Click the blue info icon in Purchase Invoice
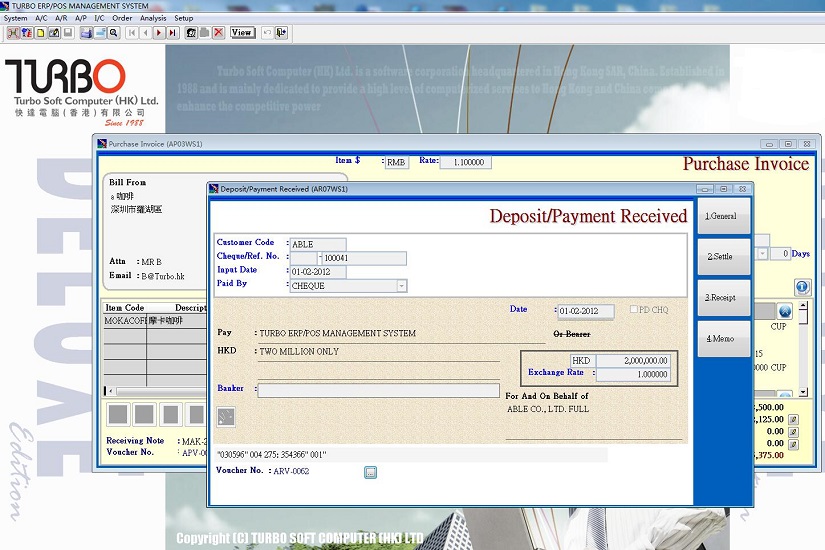 [802, 287]
